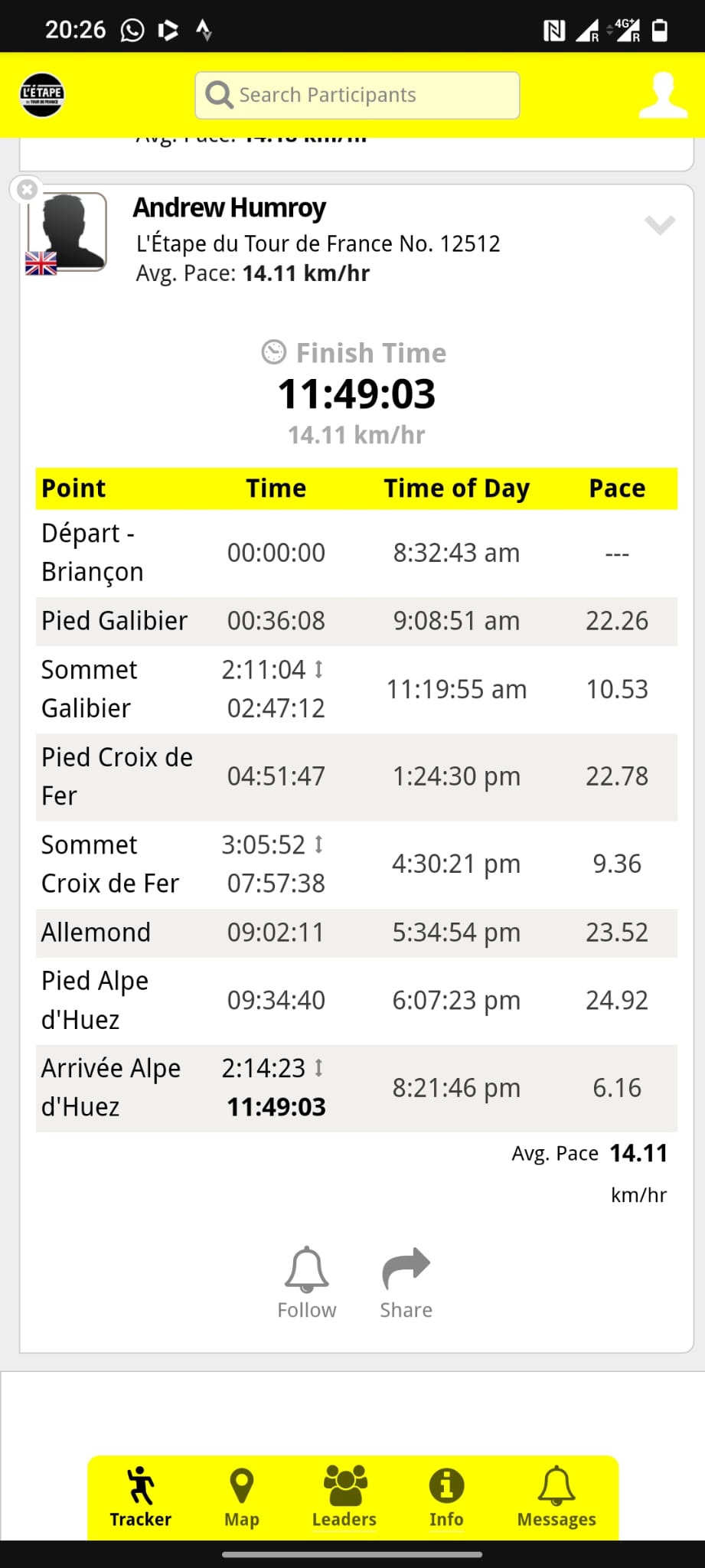Collapse Andrew Humroy's card chevron
705x1568 pixels.
click(659, 224)
